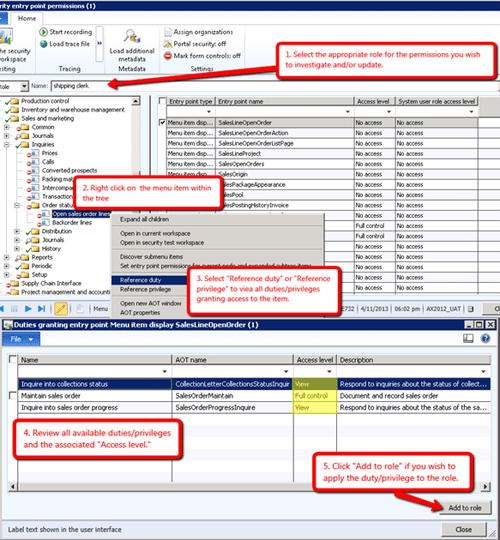Click the Assign organizations icon

[168, 32]
